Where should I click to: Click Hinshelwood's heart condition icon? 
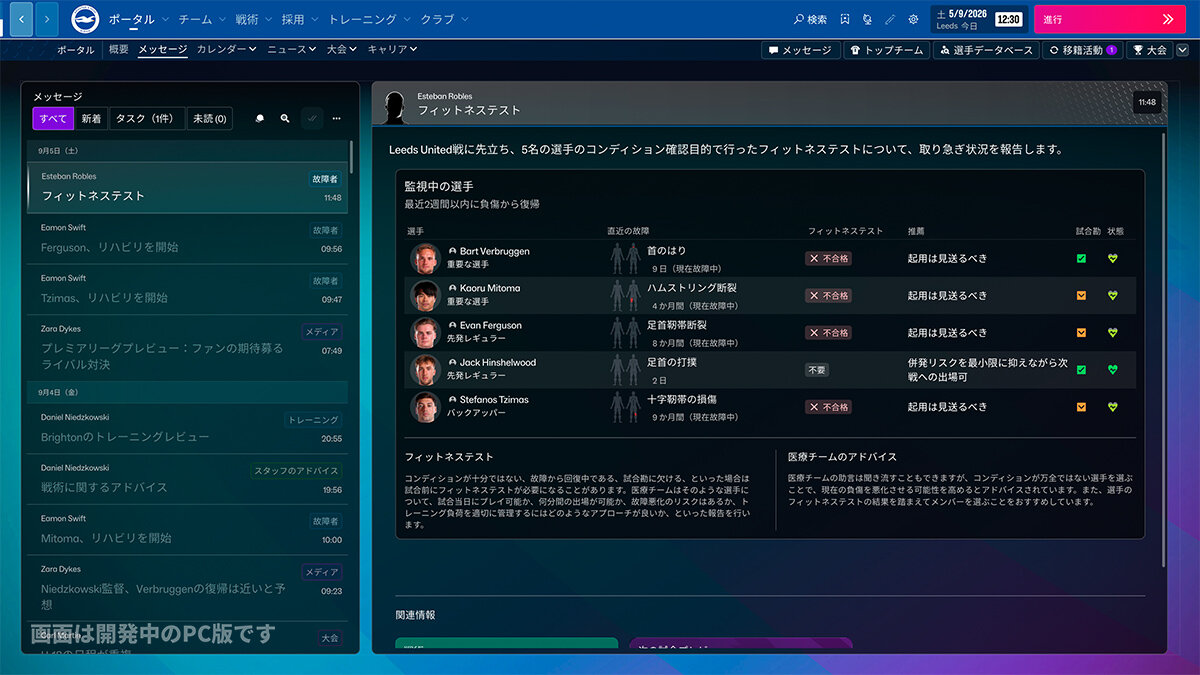[x=1113, y=370]
